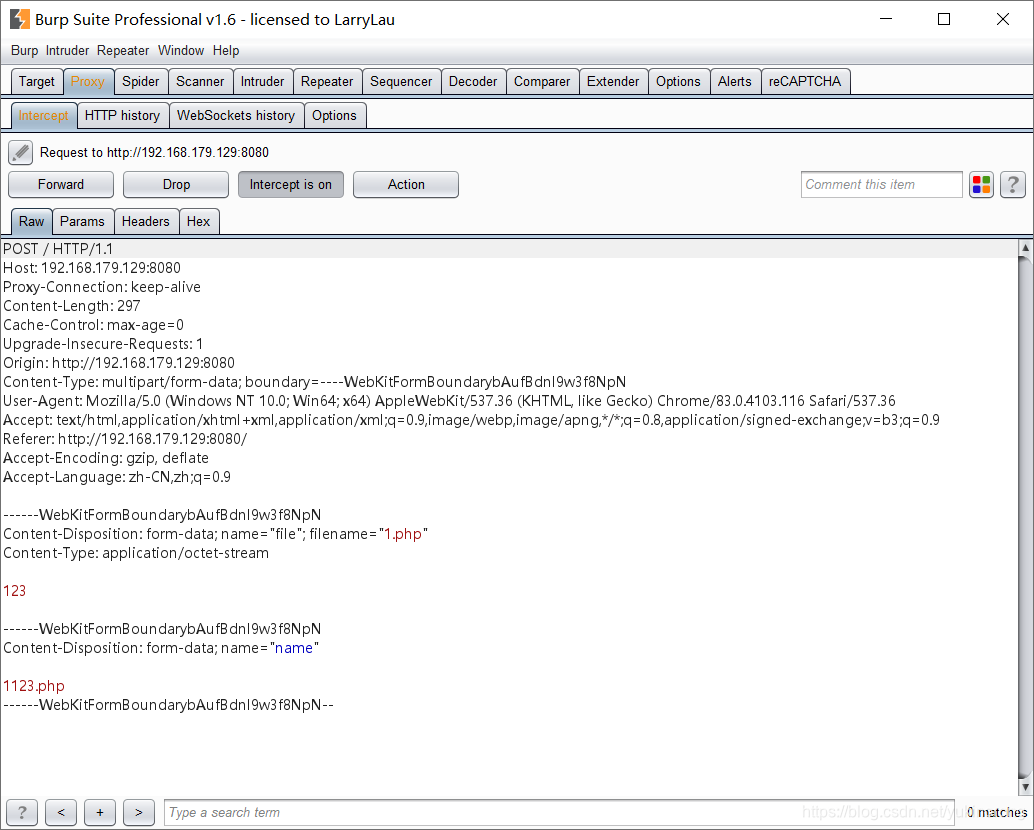Screen dimensions: 1034x830
Task: Select the Proxy tab
Action: (88, 82)
